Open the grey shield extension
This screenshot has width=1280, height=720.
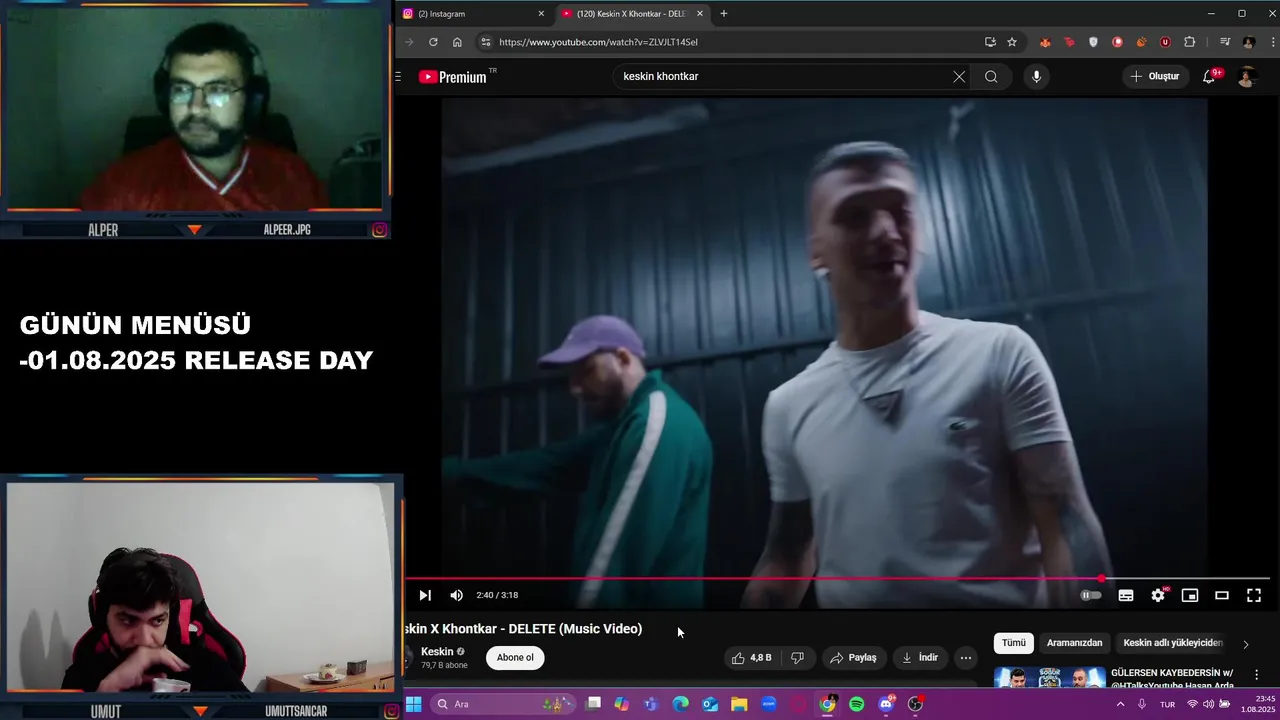[x=1093, y=42]
